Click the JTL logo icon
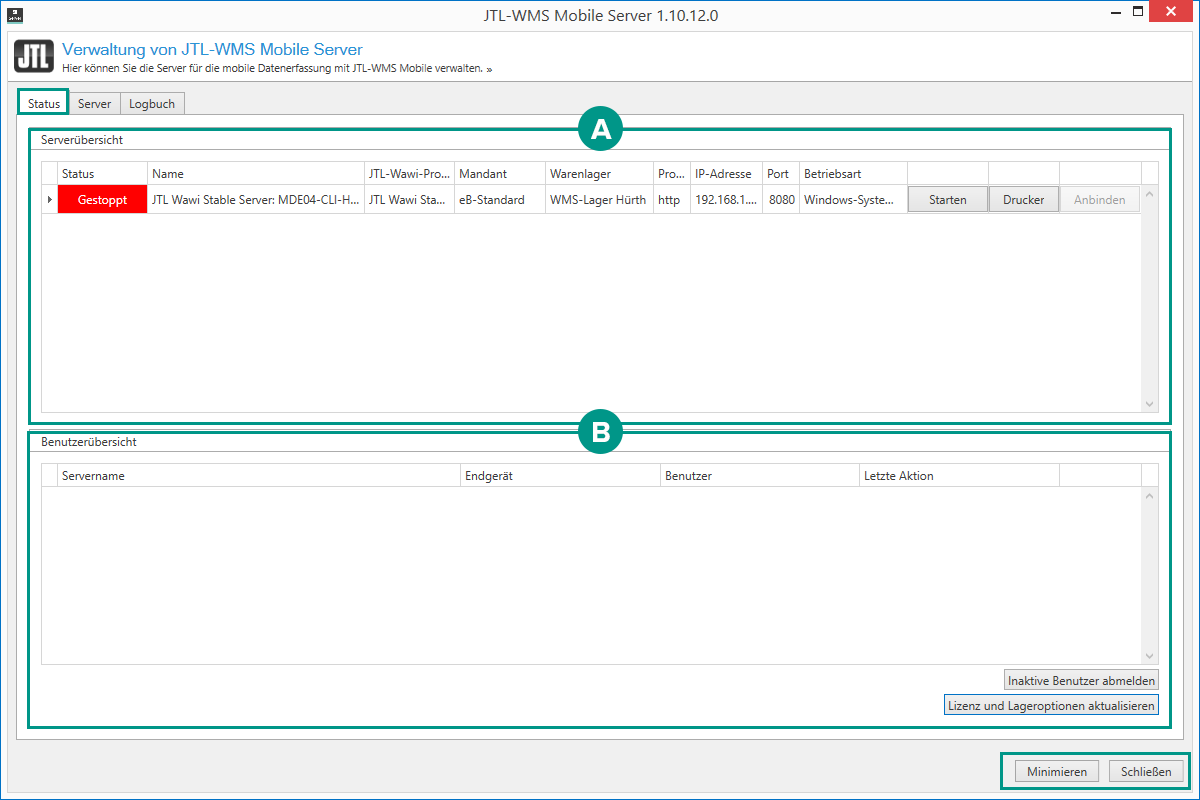1200x800 pixels. tap(34, 56)
